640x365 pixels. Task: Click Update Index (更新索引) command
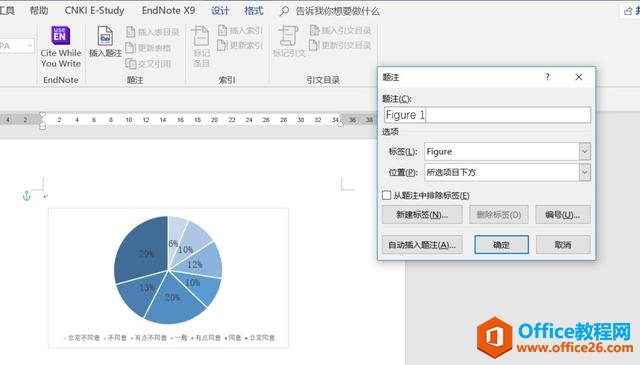point(240,45)
